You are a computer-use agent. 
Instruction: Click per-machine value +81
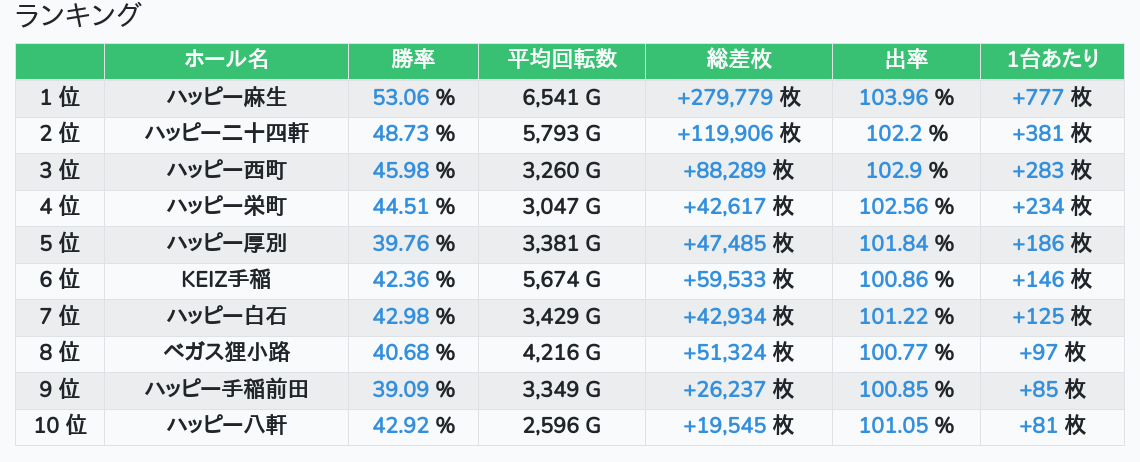click(x=1038, y=426)
